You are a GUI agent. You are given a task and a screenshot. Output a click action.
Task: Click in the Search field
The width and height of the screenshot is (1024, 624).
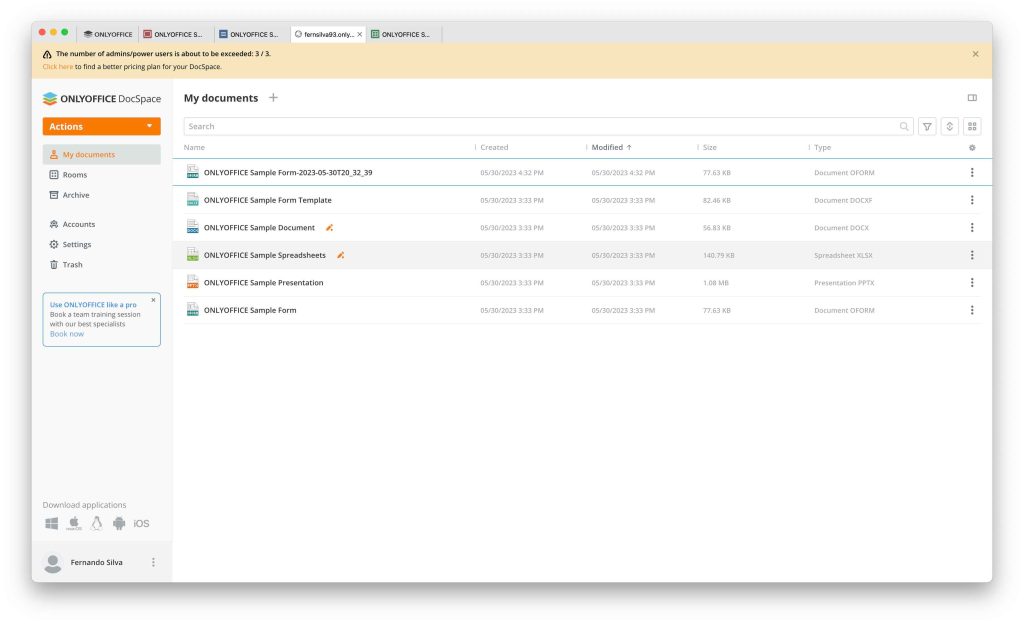coord(540,127)
